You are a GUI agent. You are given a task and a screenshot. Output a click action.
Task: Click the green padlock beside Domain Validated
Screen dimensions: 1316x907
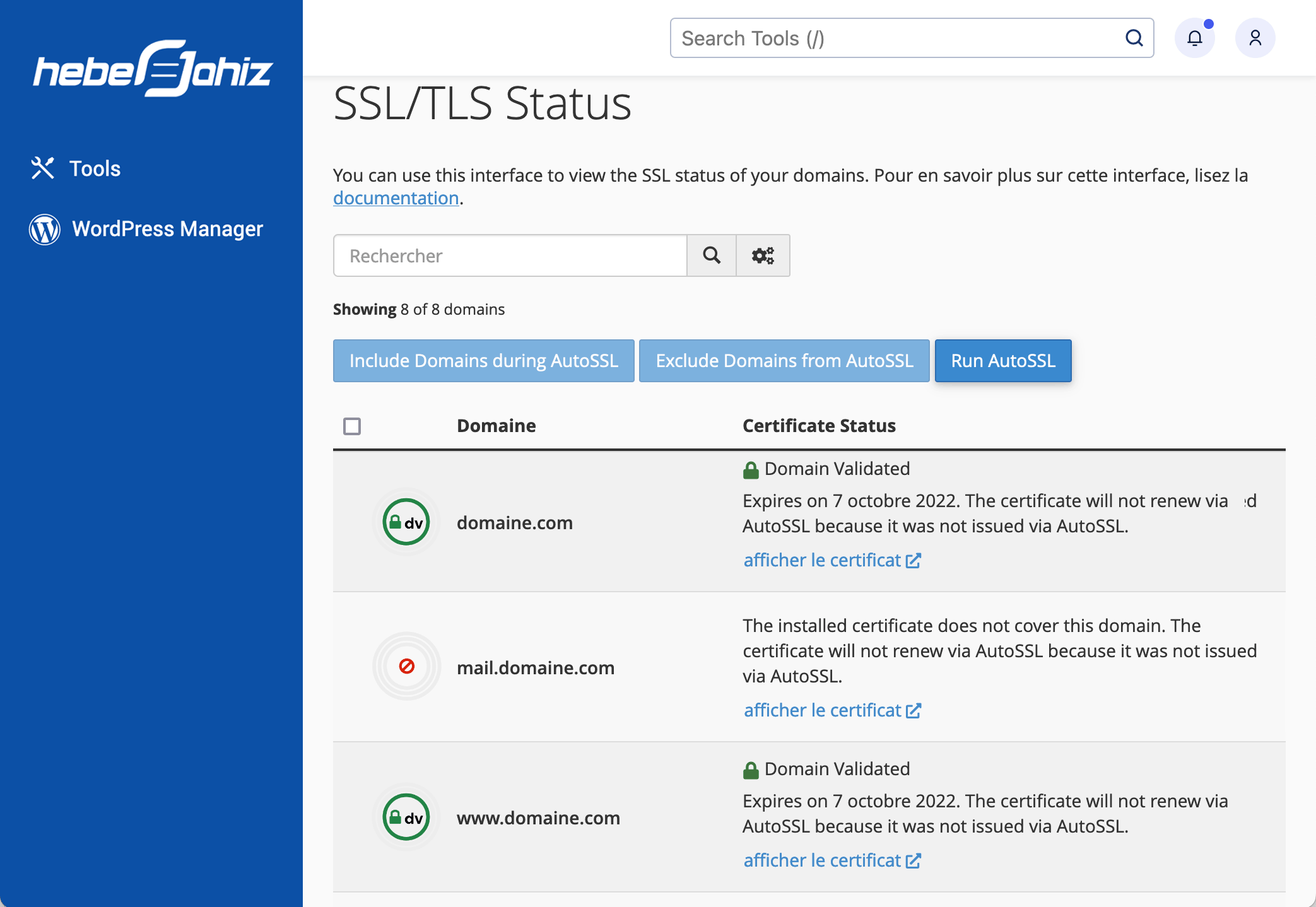750,468
